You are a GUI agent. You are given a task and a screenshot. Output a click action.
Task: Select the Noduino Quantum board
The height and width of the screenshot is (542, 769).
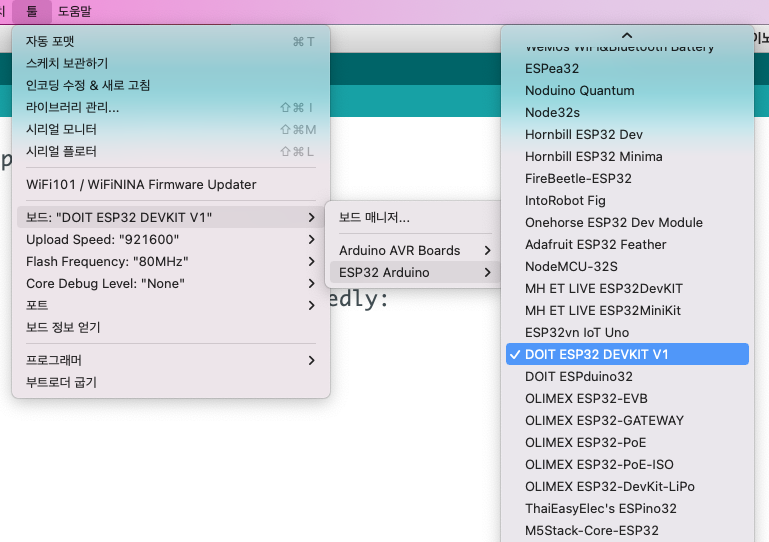click(x=627, y=91)
